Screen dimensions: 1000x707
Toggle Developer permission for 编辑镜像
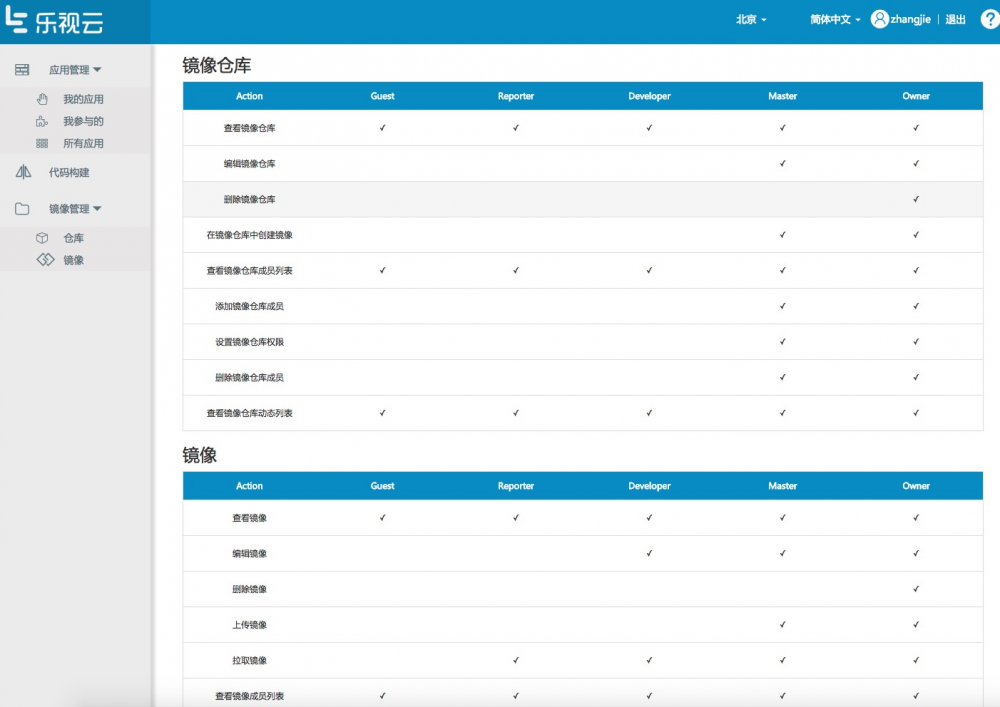(x=649, y=553)
